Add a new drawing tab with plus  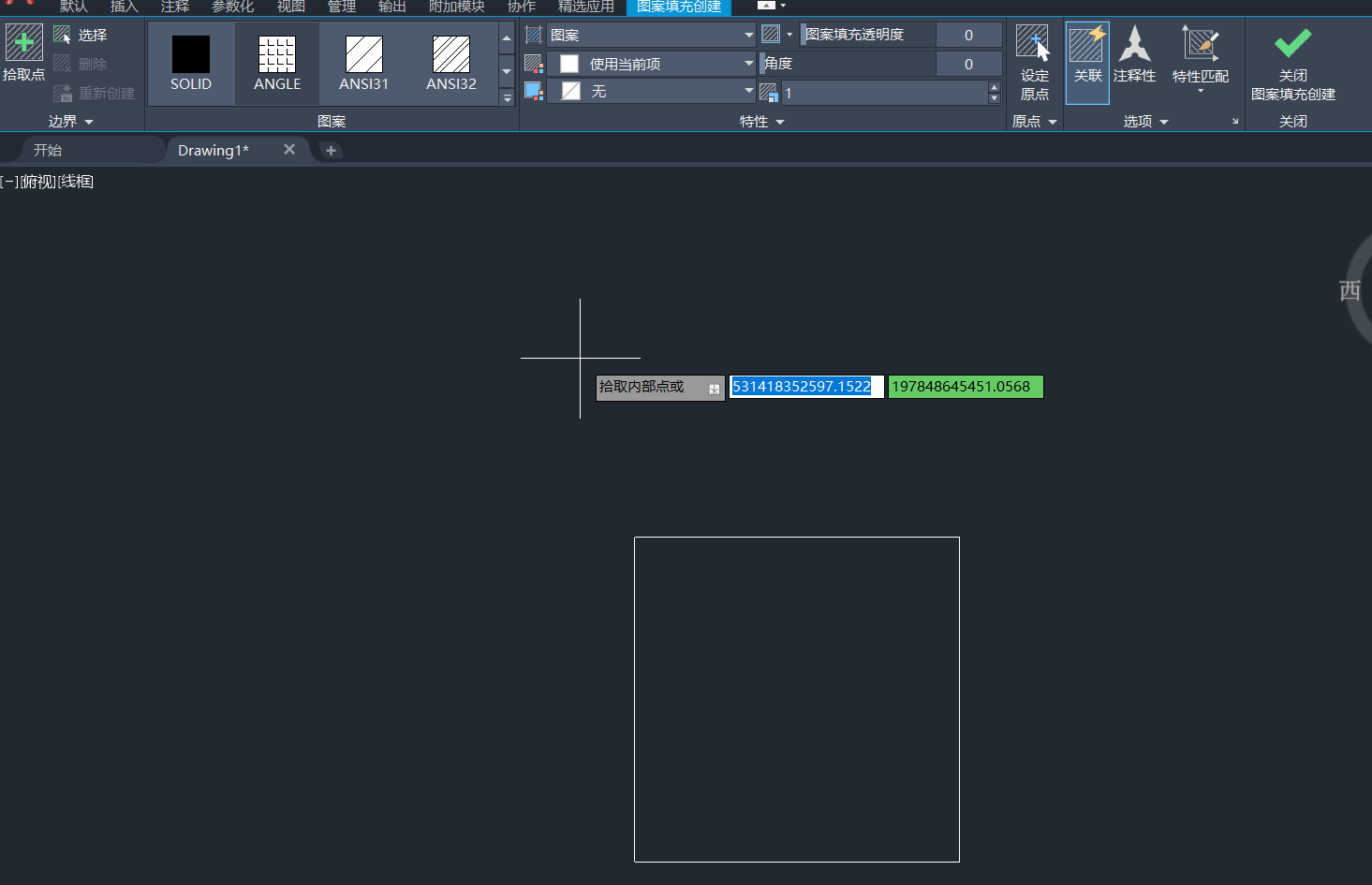tap(331, 150)
